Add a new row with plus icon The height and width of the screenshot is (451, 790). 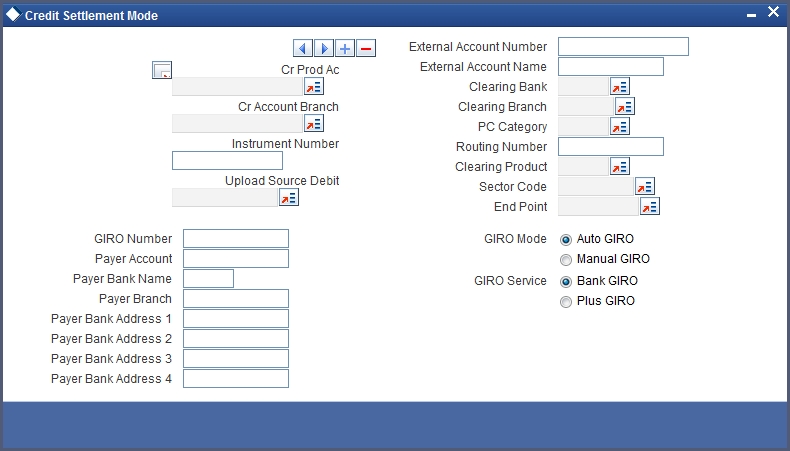coord(345,48)
